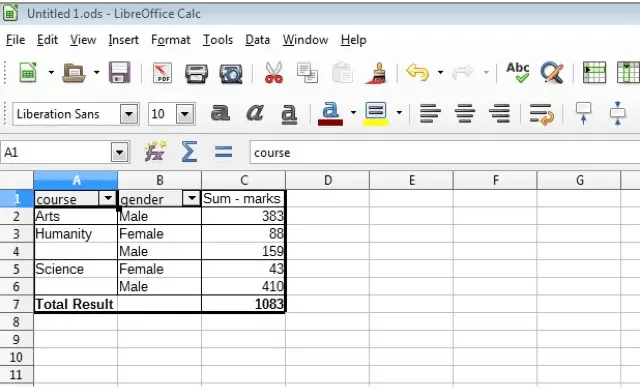640x390 pixels.
Task: Open the Tools menu
Action: 218,40
